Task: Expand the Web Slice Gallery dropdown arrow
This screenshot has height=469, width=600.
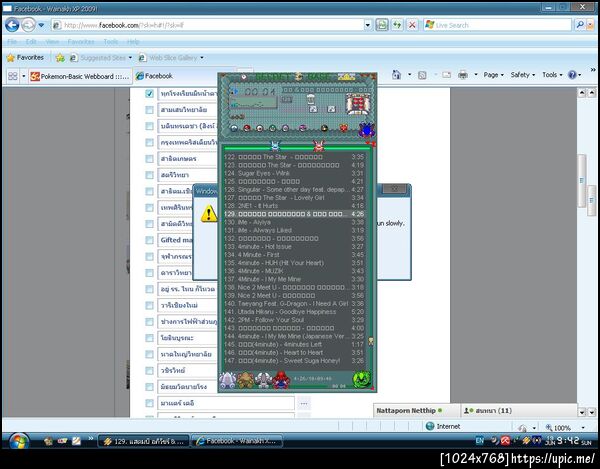Action: [x=202, y=58]
